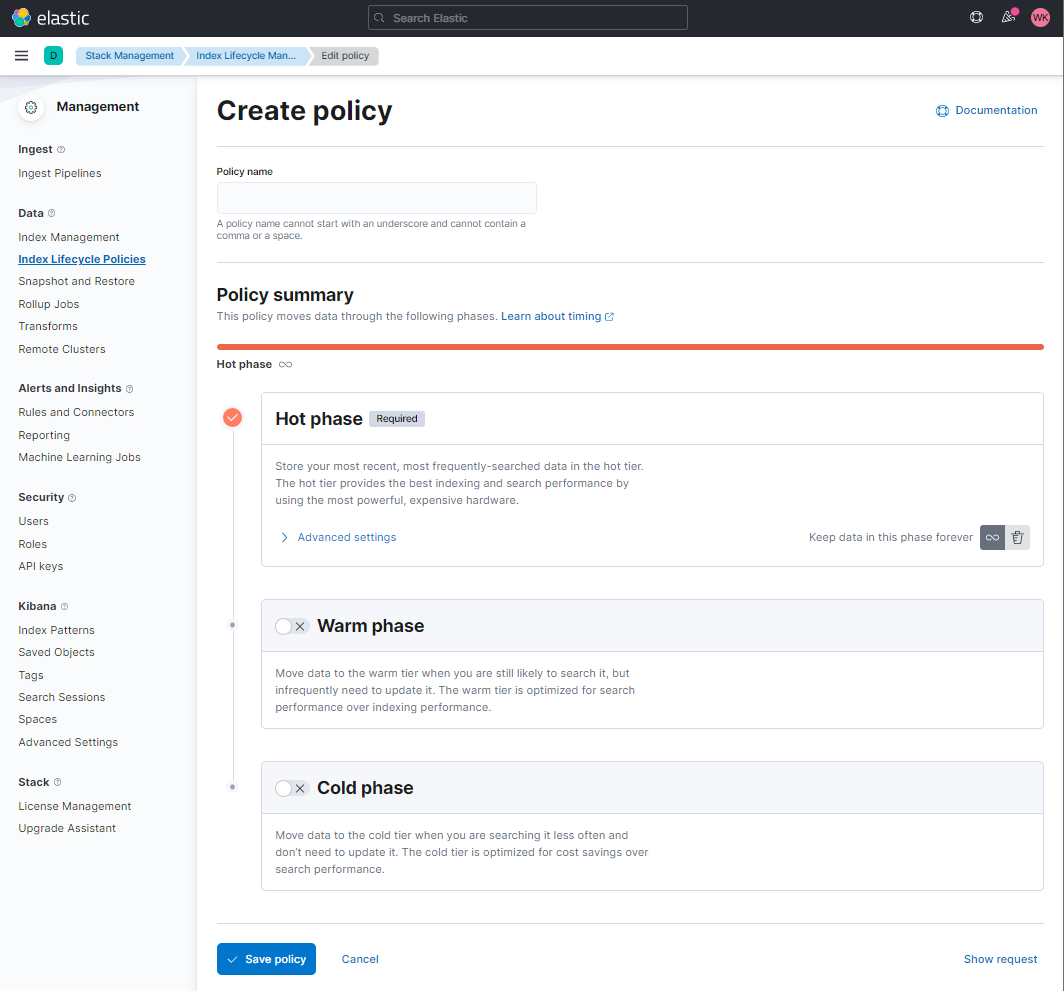Click the green D space selector
This screenshot has height=991, width=1064.
click(53, 56)
